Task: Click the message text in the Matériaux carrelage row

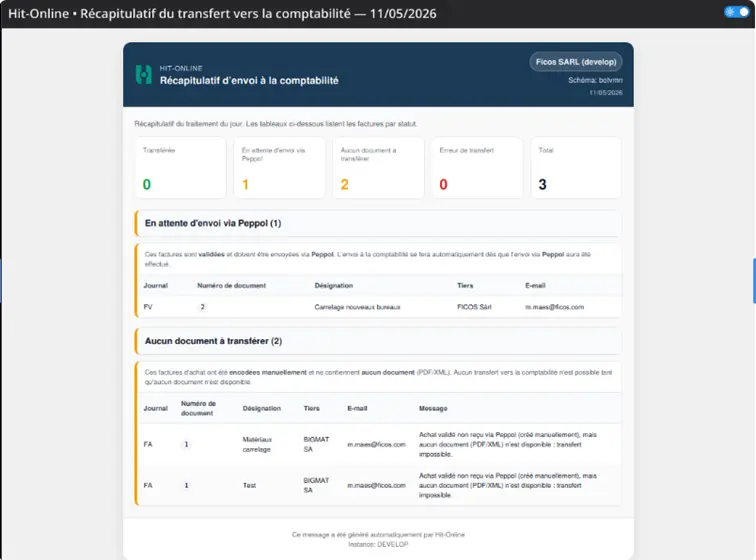Action: (x=508, y=444)
